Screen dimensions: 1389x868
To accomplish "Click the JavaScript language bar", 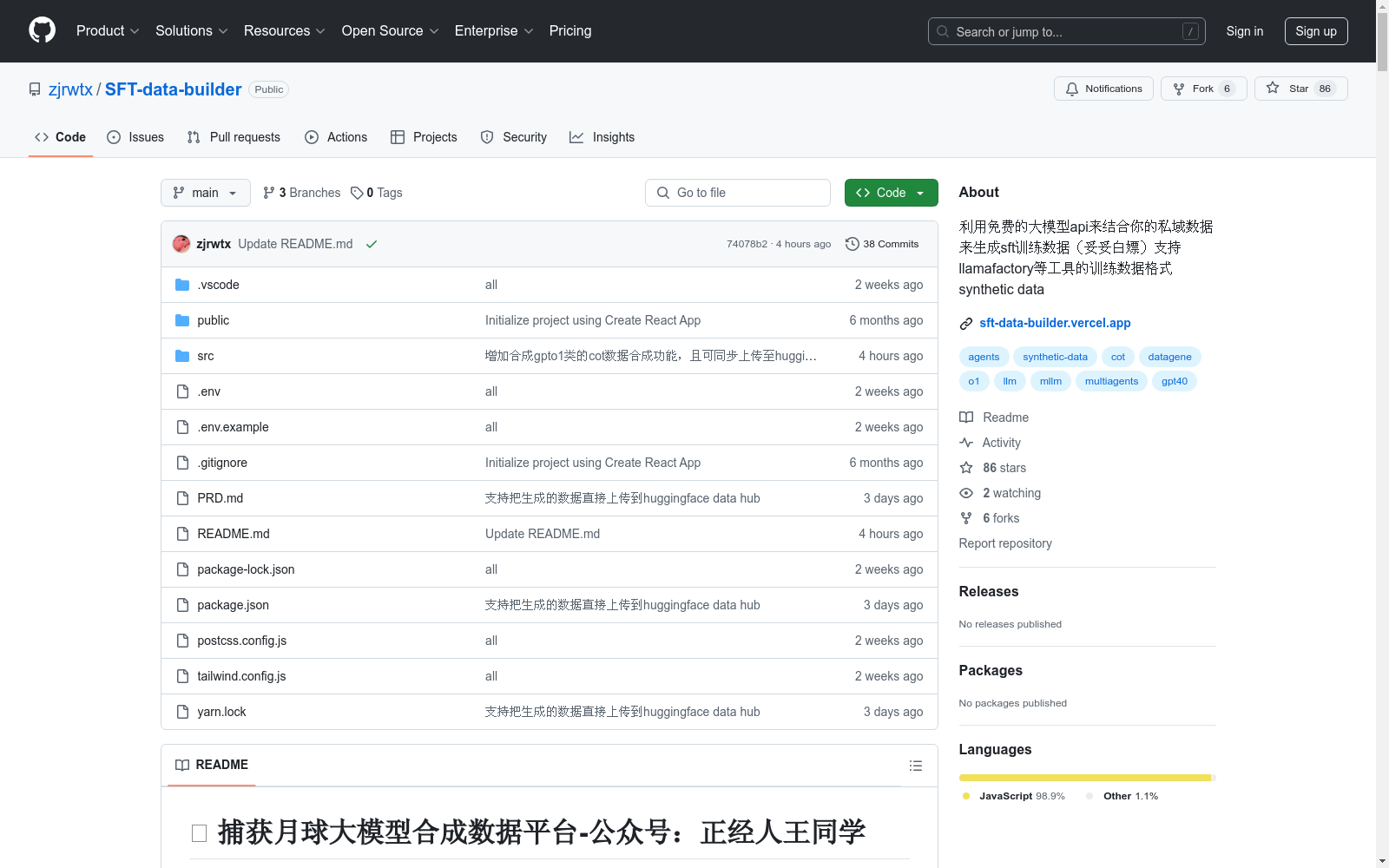I will [x=1084, y=778].
